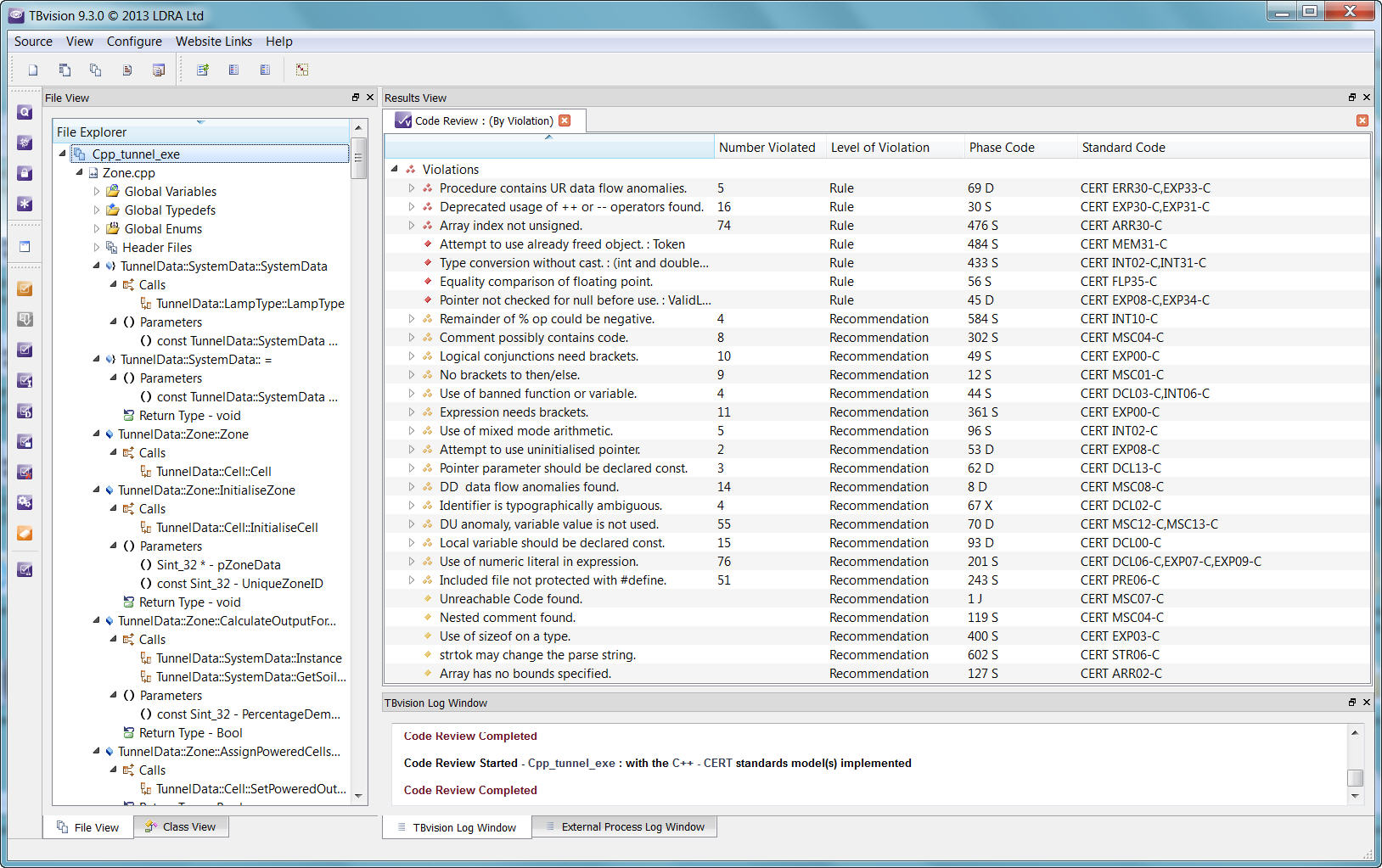Expand 'Array index not unsigned' violation row
This screenshot has width=1382, height=868.
(x=412, y=226)
